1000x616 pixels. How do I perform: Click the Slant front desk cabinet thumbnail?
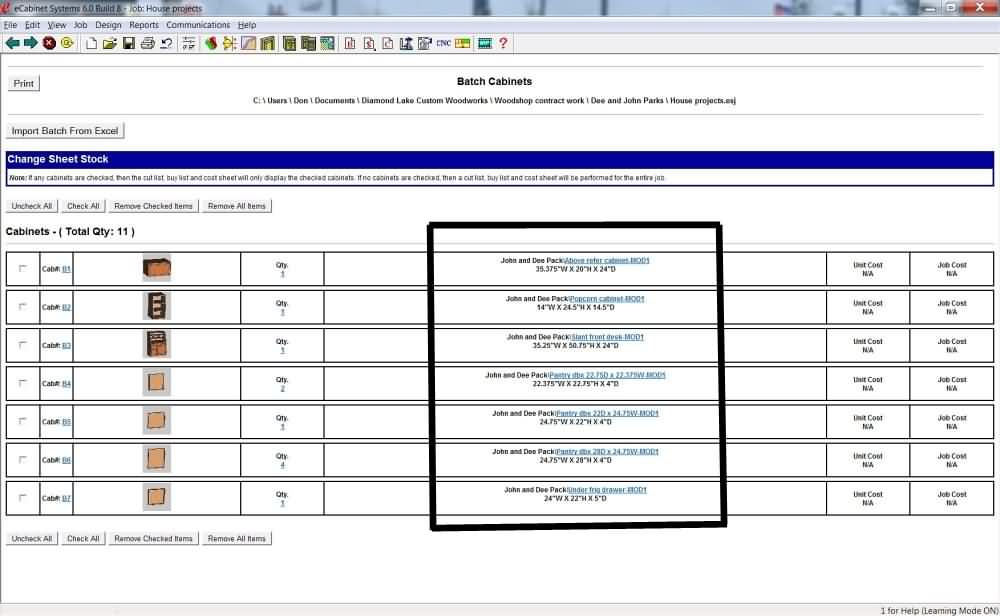pos(156,345)
